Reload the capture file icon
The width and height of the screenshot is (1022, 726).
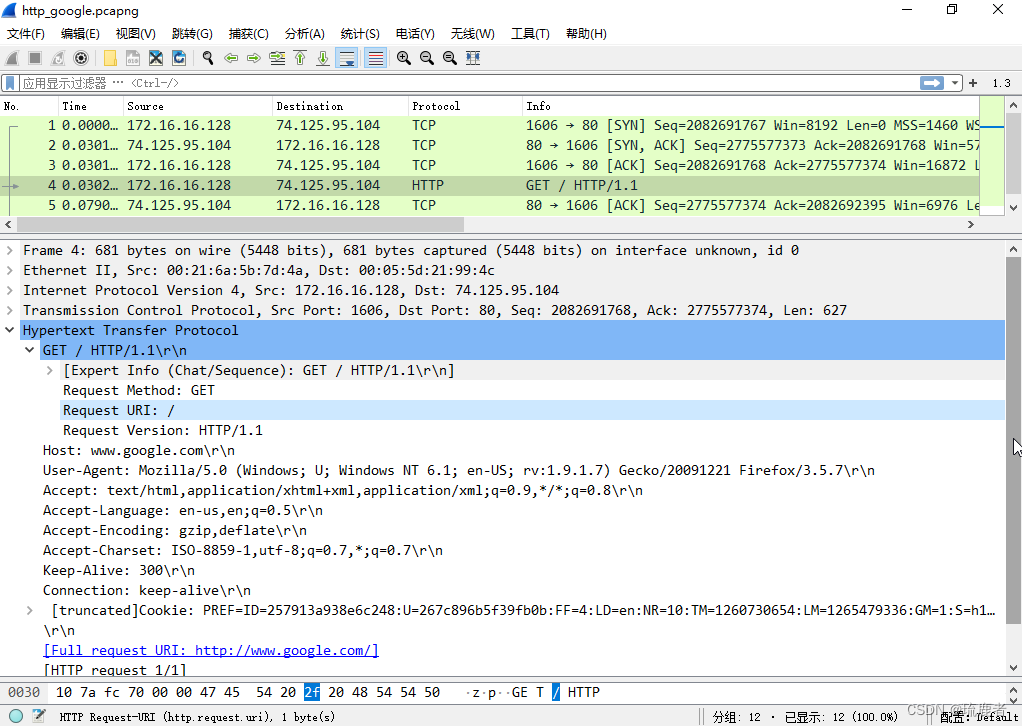(x=179, y=58)
